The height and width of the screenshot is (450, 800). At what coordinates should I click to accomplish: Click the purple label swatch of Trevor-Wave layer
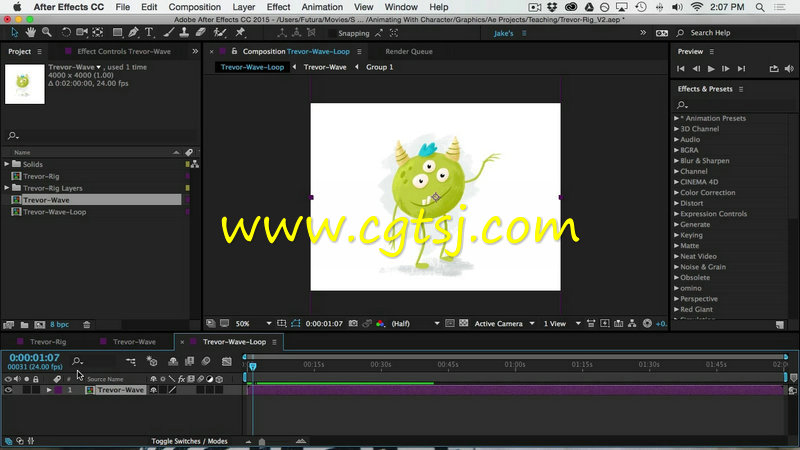(x=58, y=390)
